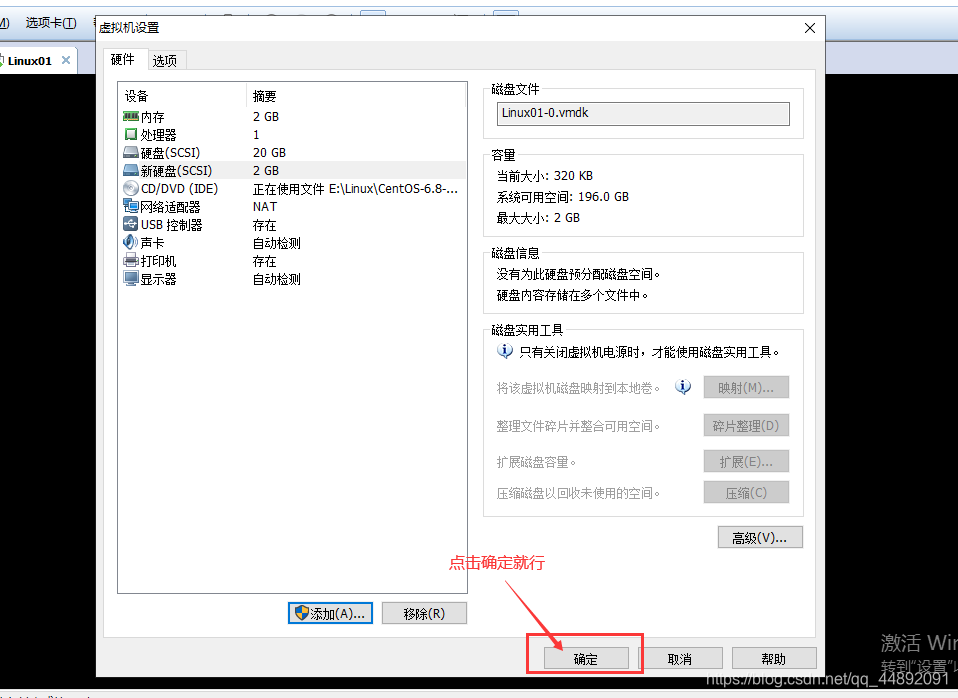Select the 声卡 sound card icon
The width and height of the screenshot is (958, 698).
pos(131,243)
